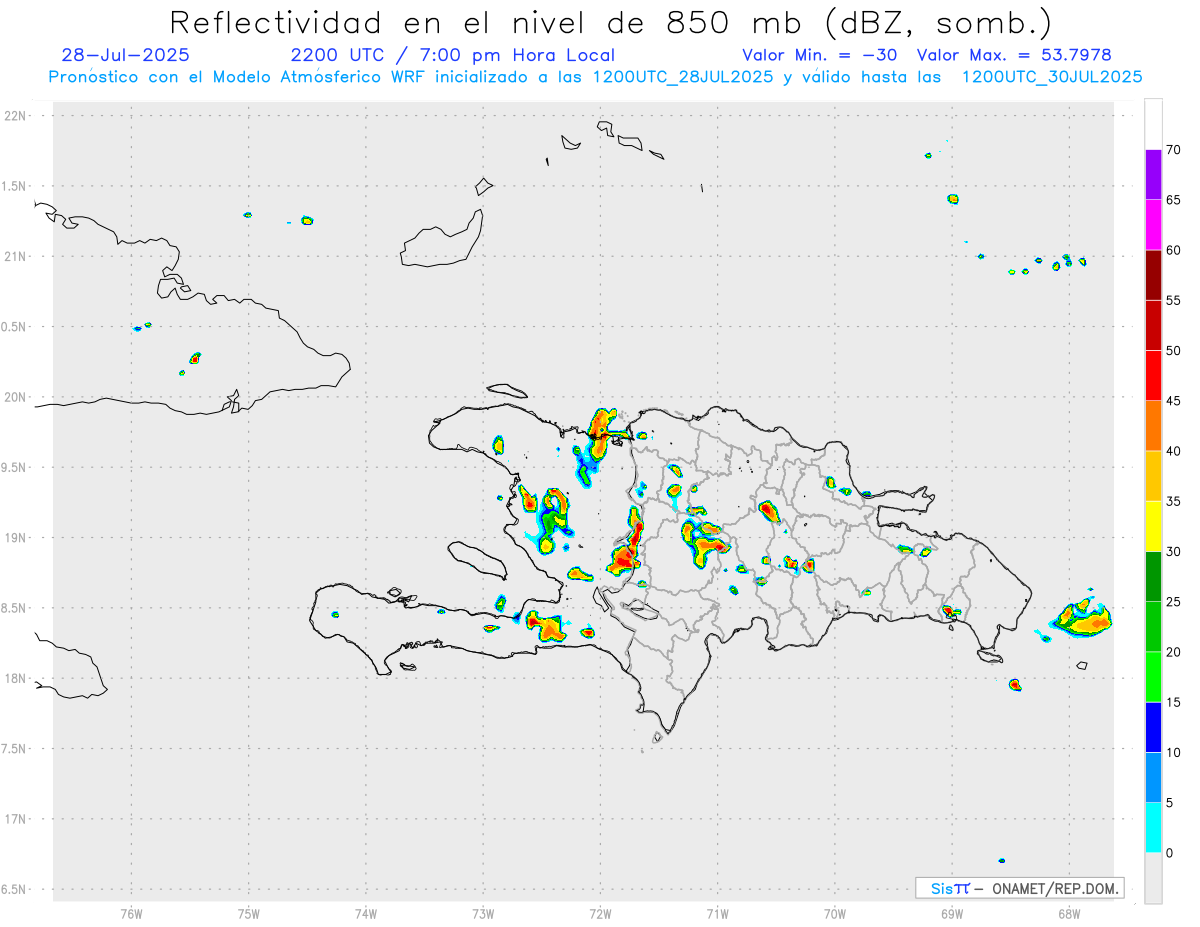Click the light blue 5–10 dBZ band
Screen dimensions: 1200x927
1153,778
